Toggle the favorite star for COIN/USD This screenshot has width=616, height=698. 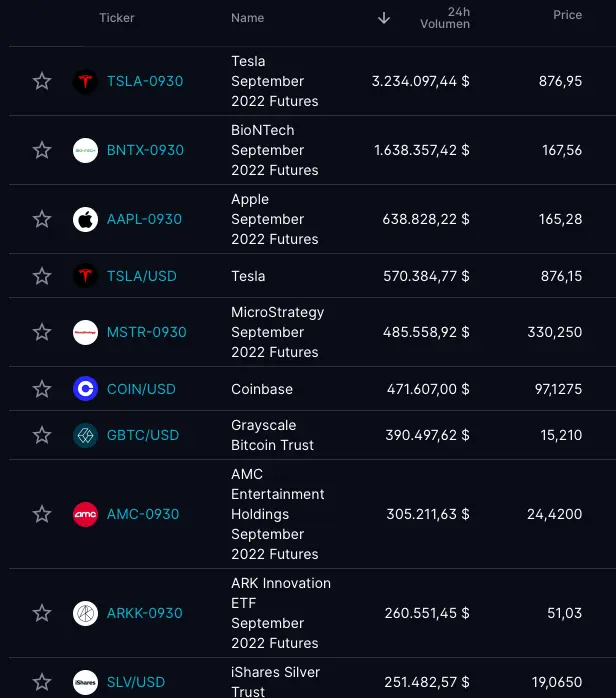pyautogui.click(x=42, y=389)
